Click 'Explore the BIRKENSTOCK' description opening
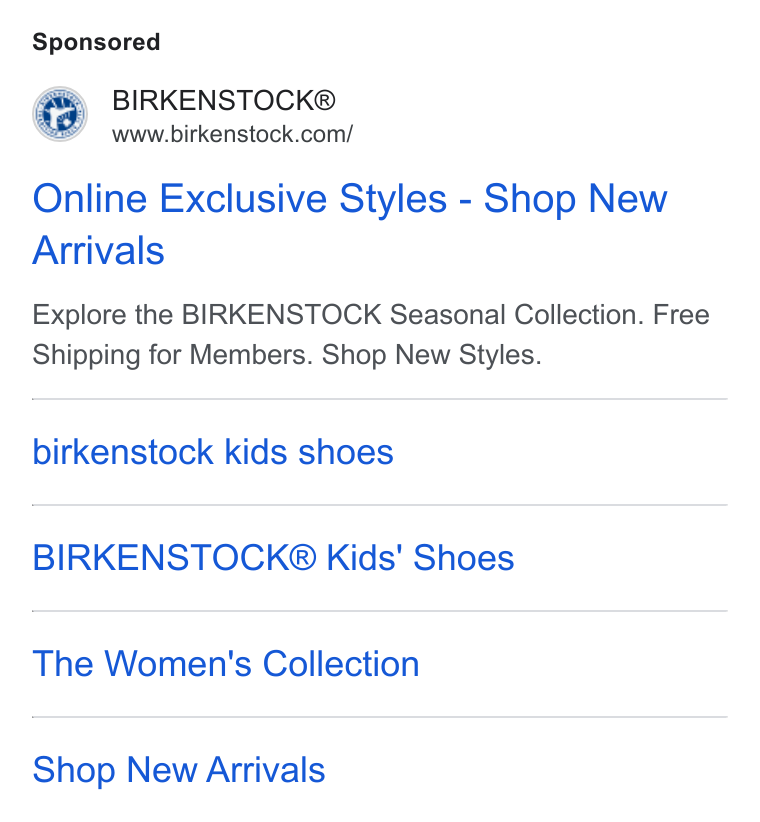The image size is (760, 822). coord(207,315)
